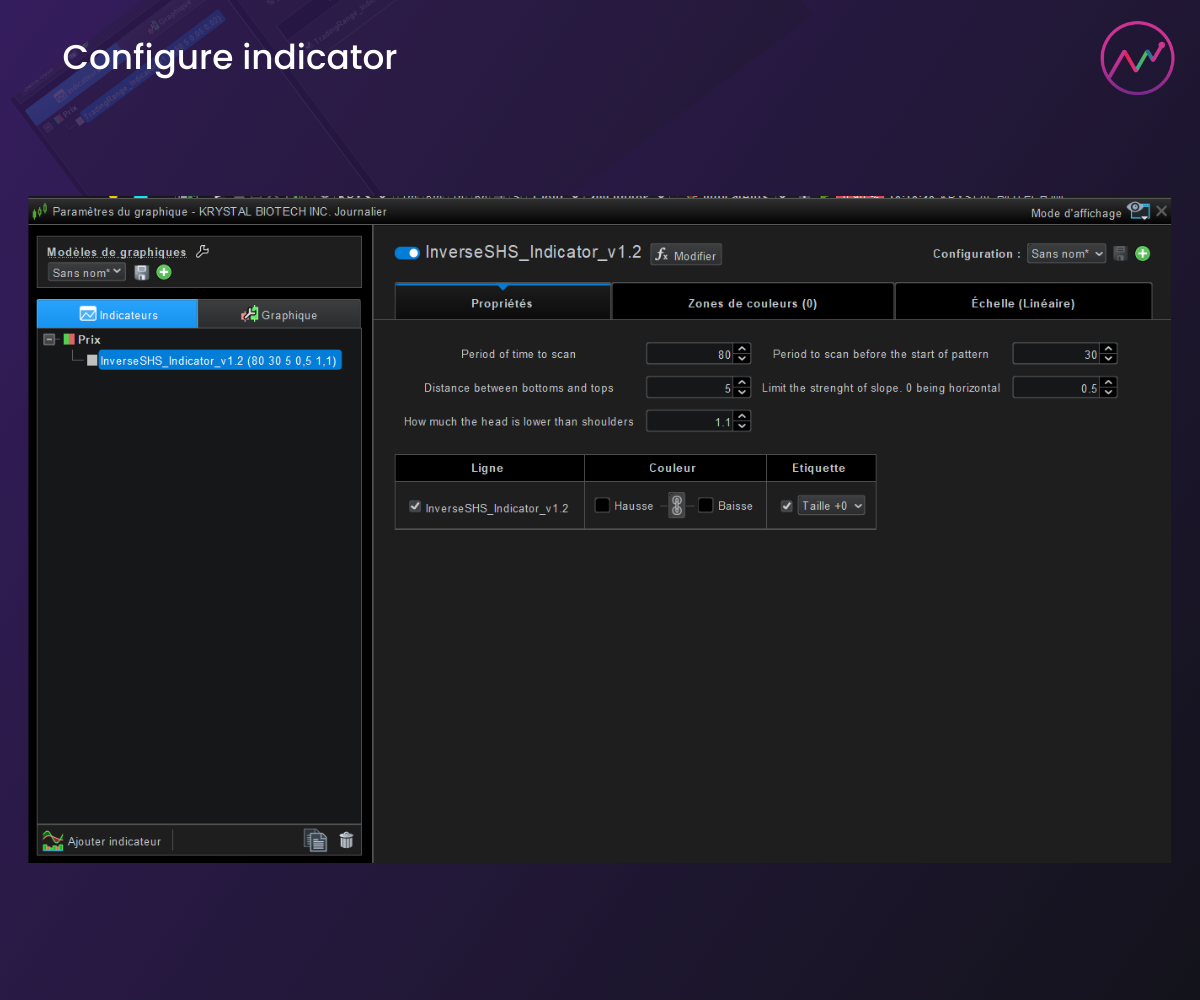Screen dimensions: 1200x1000
Task: Add a new chart template with the left green plus
Action: click(164, 272)
